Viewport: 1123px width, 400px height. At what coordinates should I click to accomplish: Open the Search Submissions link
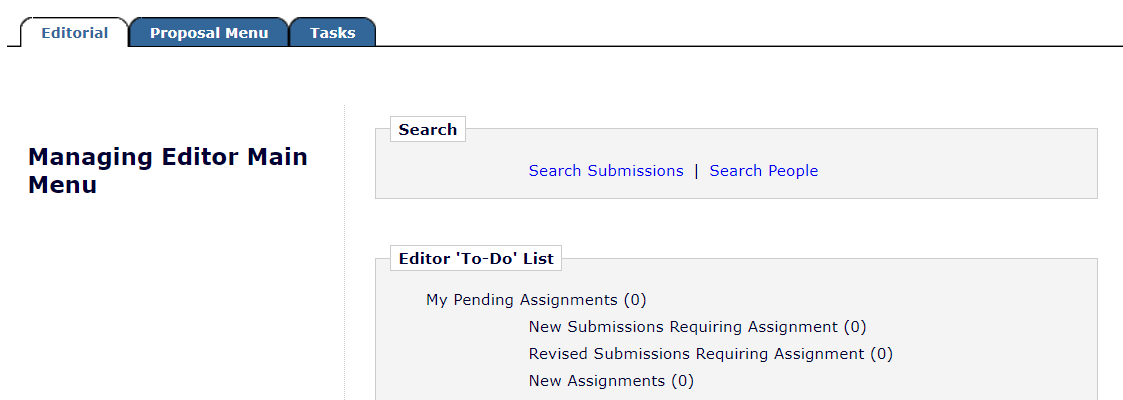[x=606, y=171]
